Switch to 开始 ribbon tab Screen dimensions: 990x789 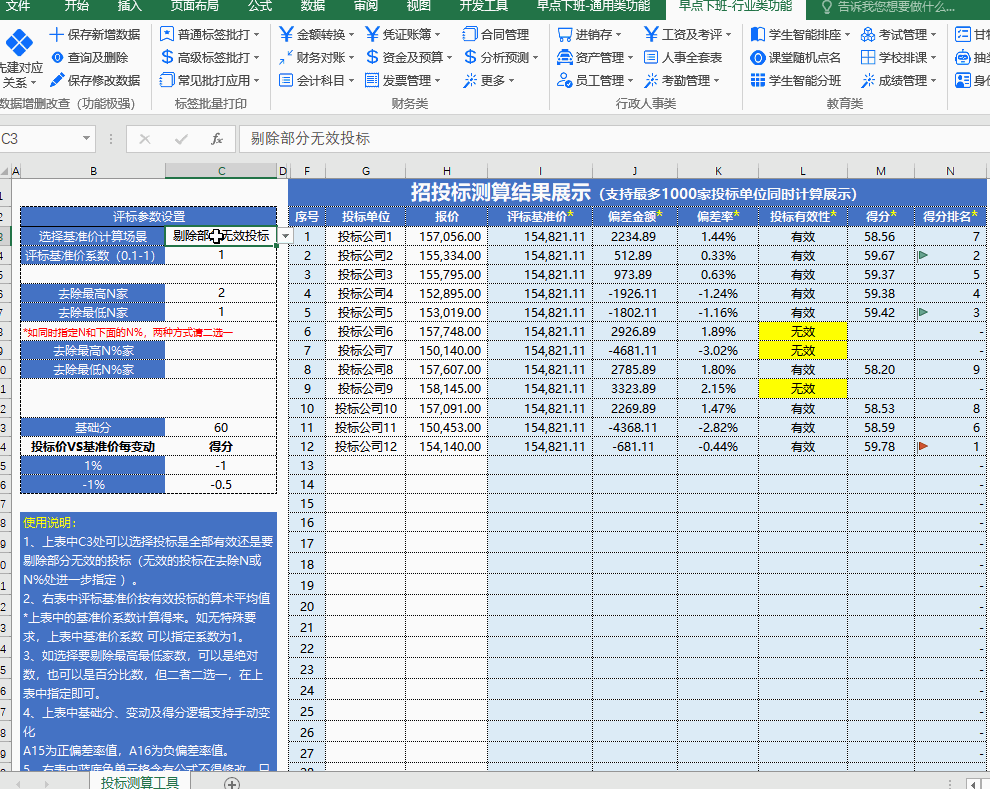(x=76, y=6)
